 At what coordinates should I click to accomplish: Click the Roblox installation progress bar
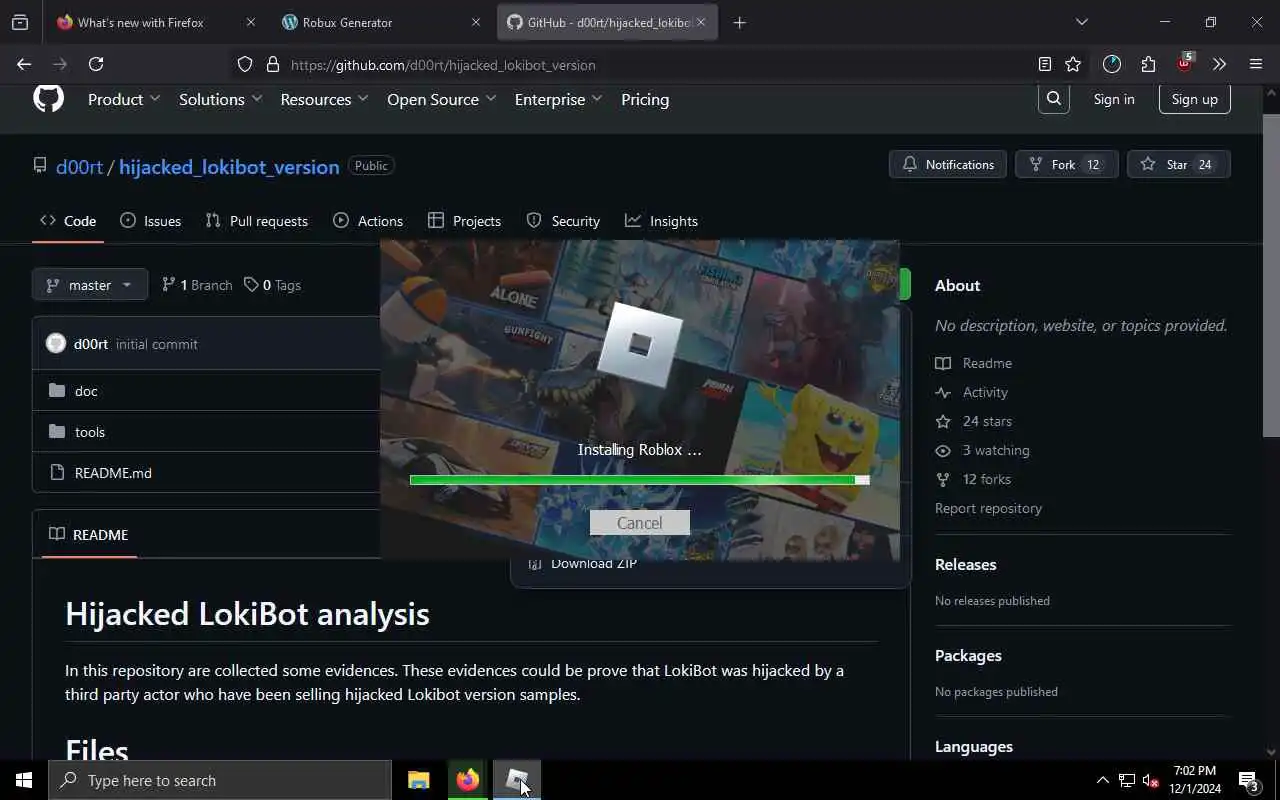pos(640,480)
